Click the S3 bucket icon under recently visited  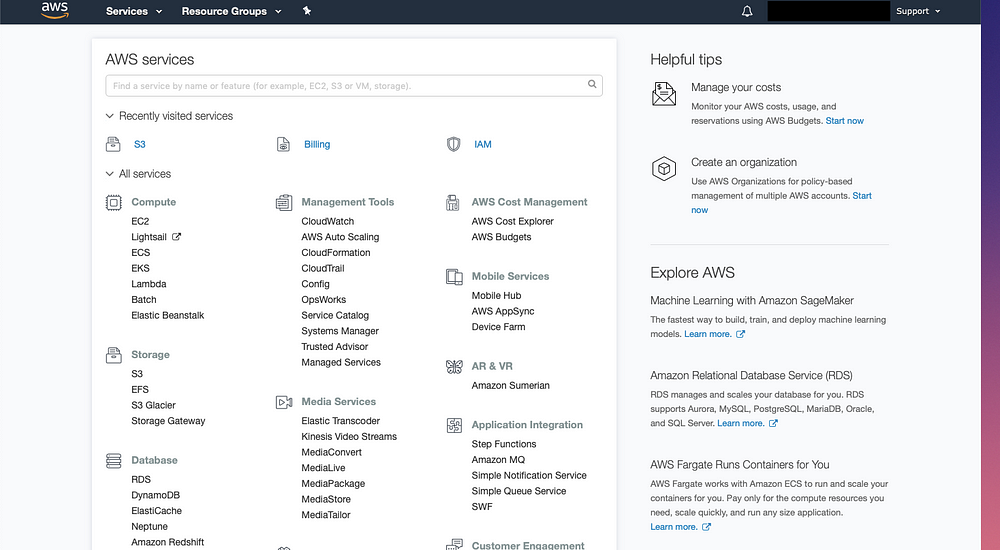pos(113,144)
